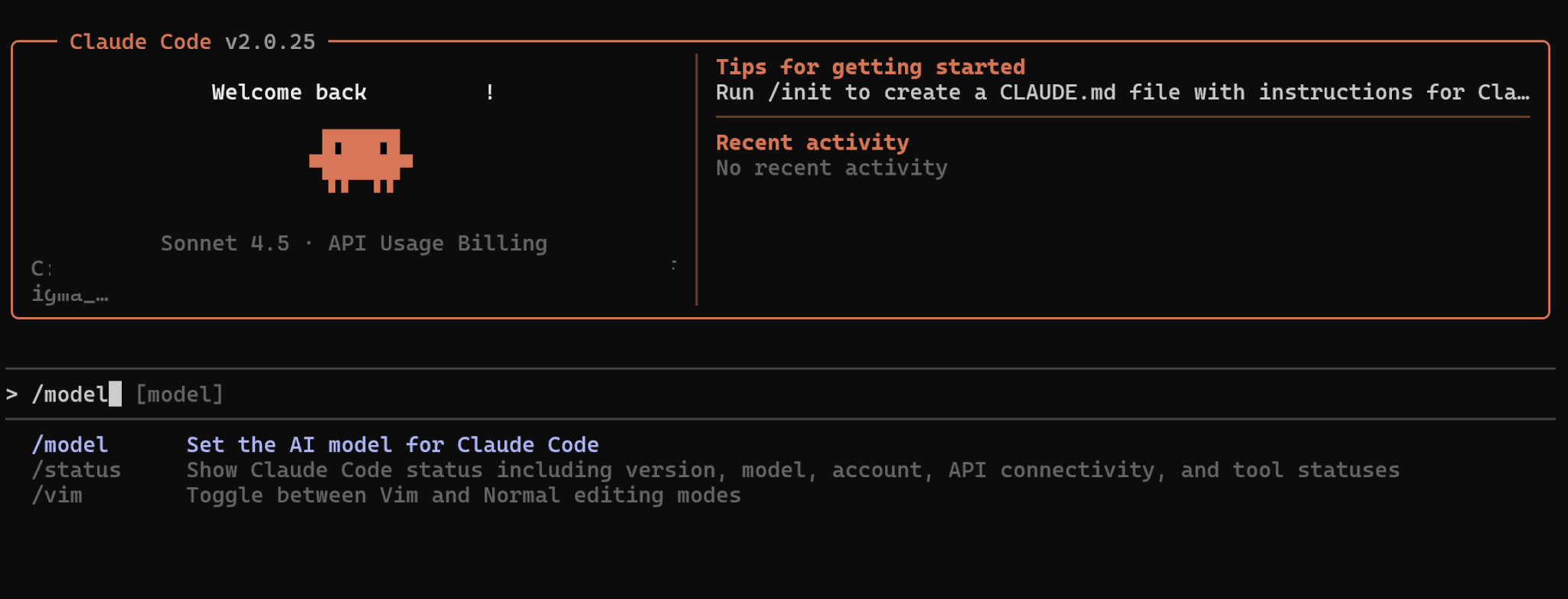
Task: Click the 'Run /init' tip line
Action: point(1122,93)
